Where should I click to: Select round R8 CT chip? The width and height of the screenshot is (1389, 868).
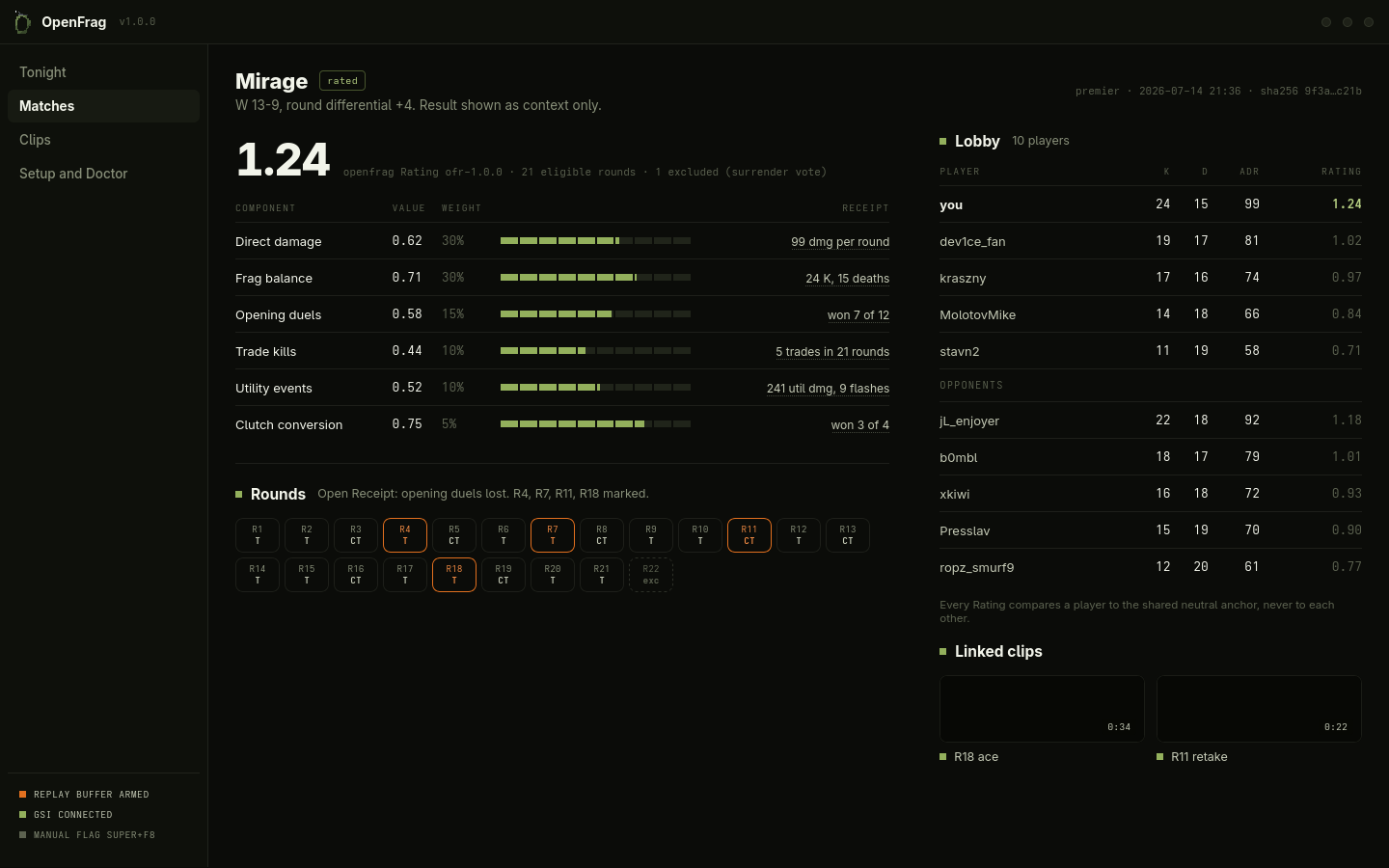[x=602, y=535]
